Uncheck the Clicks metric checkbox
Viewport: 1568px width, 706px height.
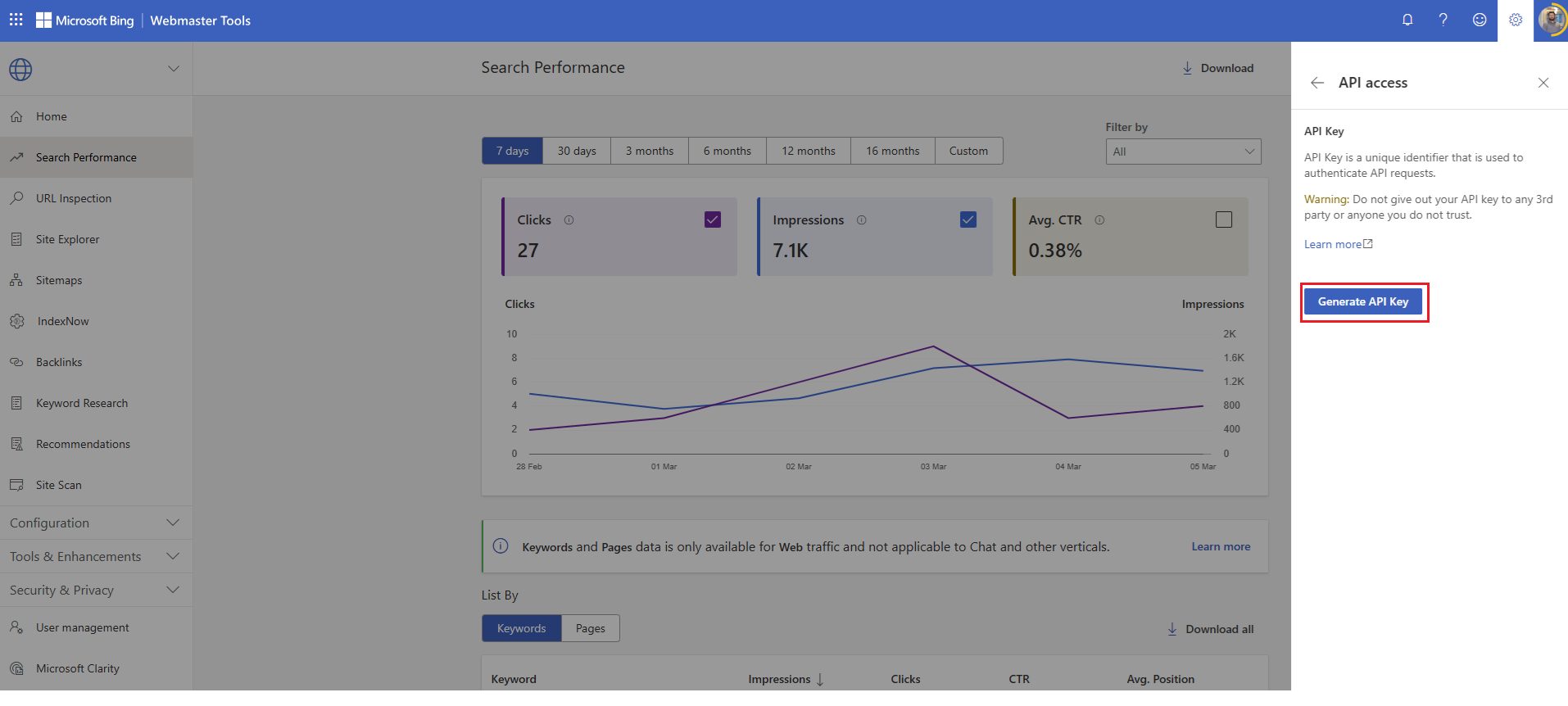[713, 219]
